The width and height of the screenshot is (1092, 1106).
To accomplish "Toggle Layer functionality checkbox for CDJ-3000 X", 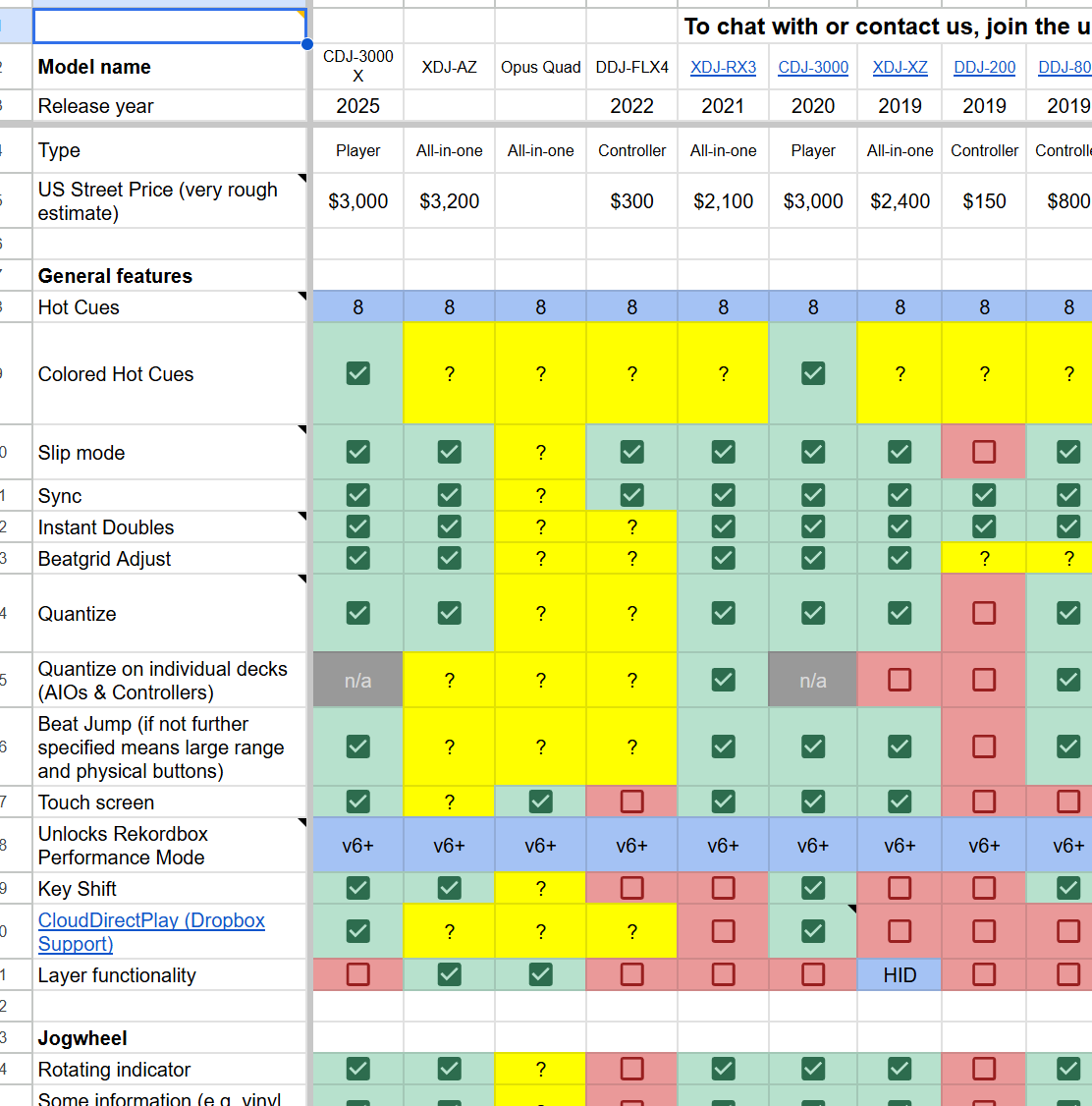I will 358,974.
